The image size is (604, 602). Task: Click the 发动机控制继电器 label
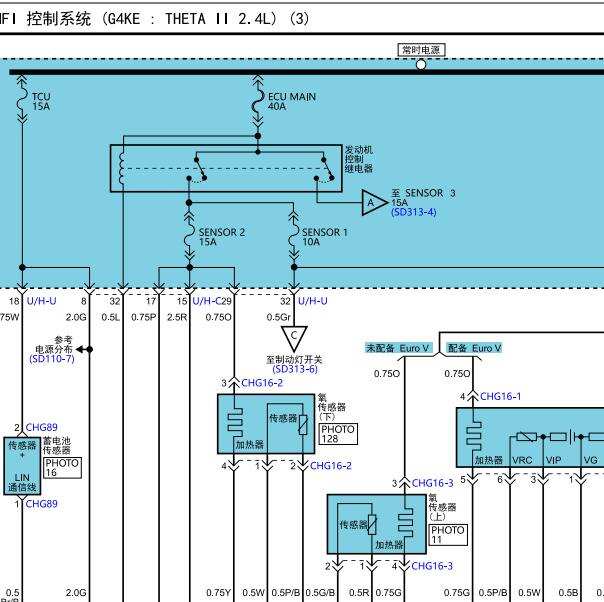[x=359, y=159]
